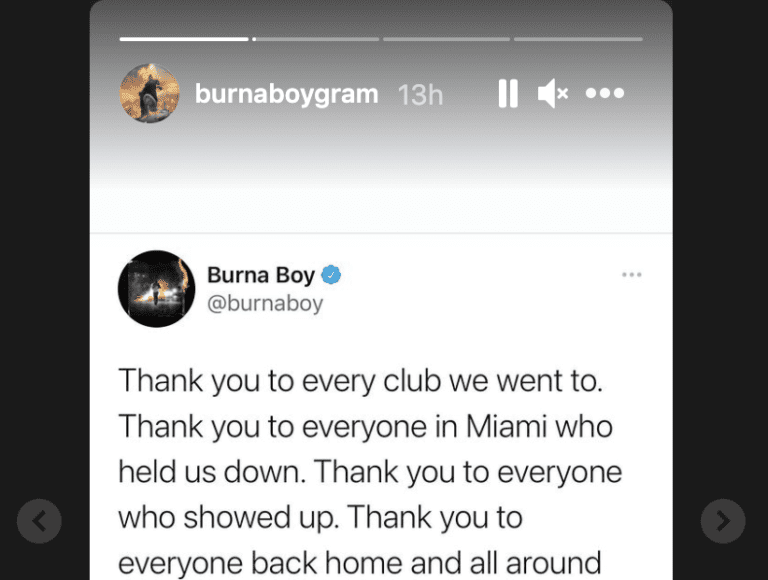Click the 13h story timestamp
Viewport: 768px width, 580px height.
click(x=421, y=94)
